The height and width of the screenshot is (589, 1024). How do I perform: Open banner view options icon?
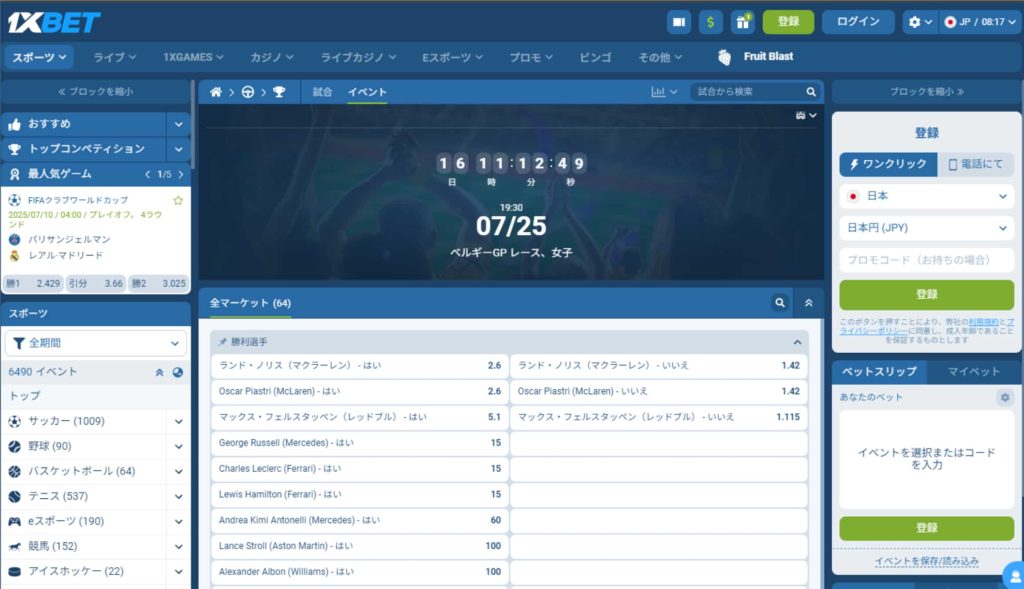806,116
